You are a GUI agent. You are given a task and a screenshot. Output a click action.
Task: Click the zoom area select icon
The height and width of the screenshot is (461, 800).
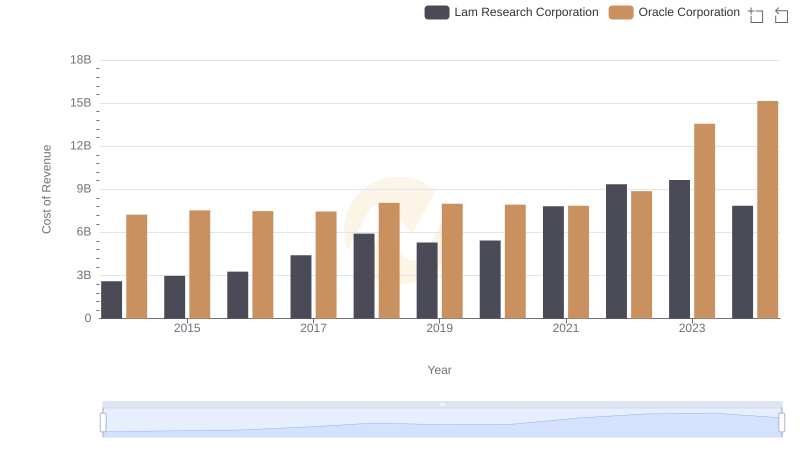[756, 15]
